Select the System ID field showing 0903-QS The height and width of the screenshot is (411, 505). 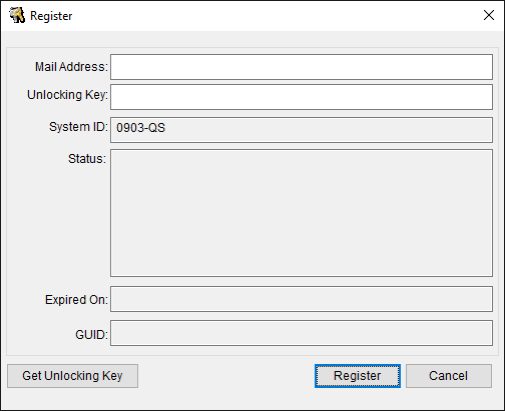pyautogui.click(x=301, y=130)
